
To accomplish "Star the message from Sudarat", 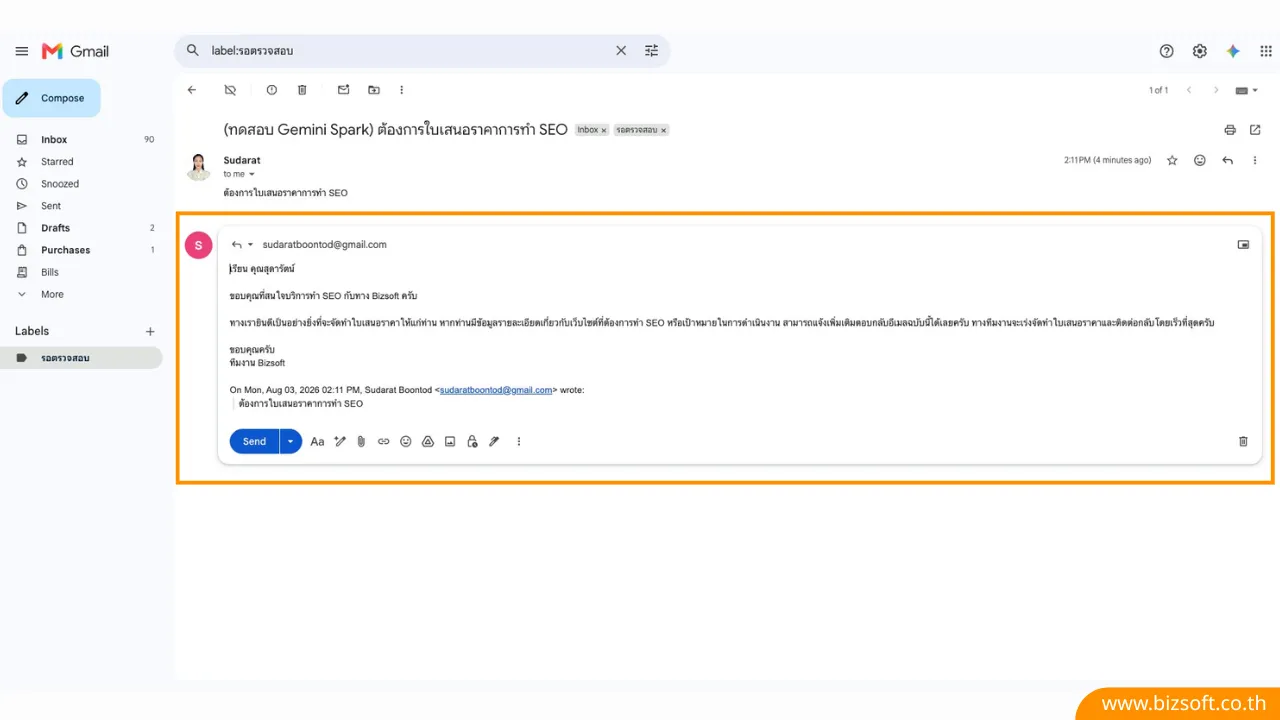I will pos(1172,160).
